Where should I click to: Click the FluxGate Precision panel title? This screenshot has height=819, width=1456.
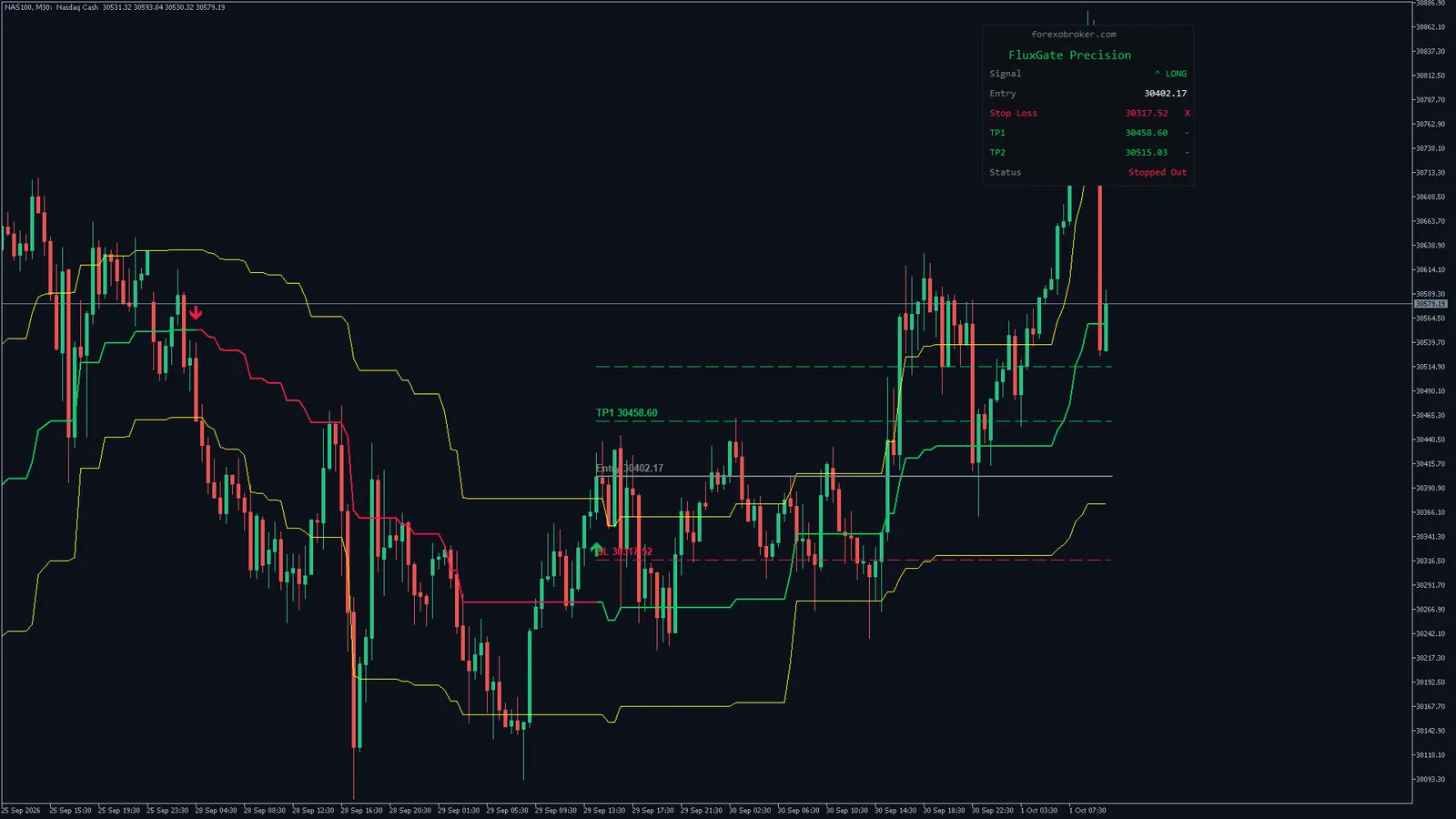1069,56
